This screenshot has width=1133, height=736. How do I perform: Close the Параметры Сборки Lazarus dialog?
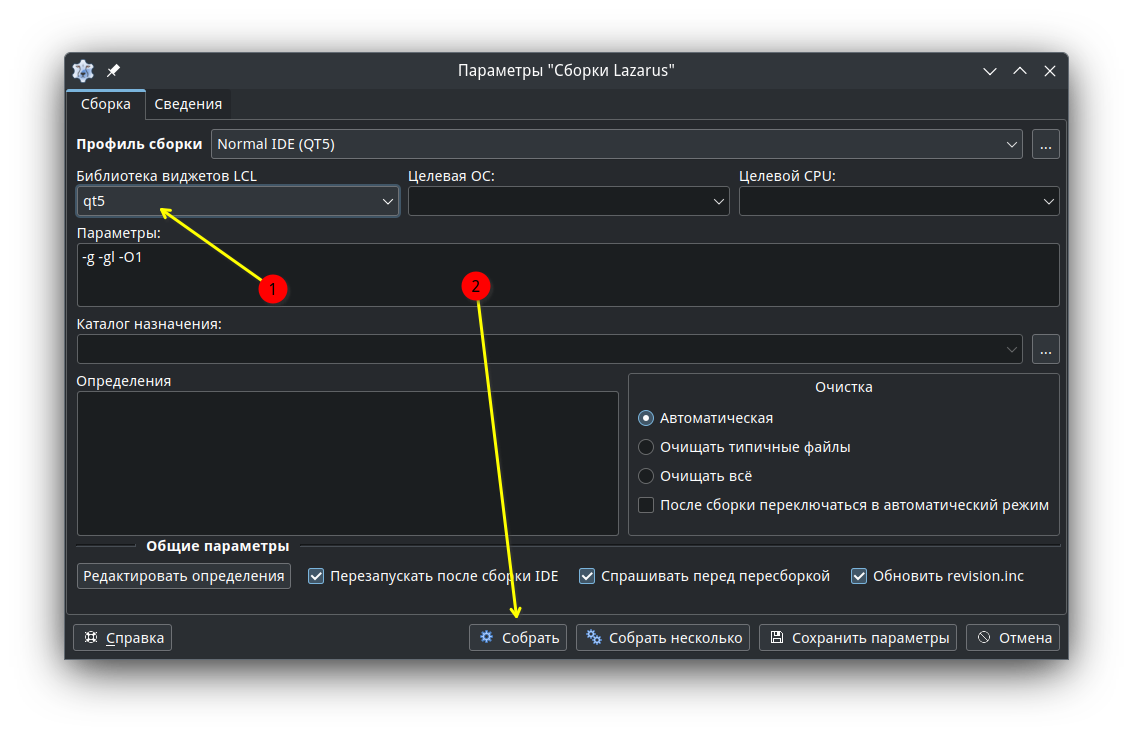pyautogui.click(x=1050, y=71)
